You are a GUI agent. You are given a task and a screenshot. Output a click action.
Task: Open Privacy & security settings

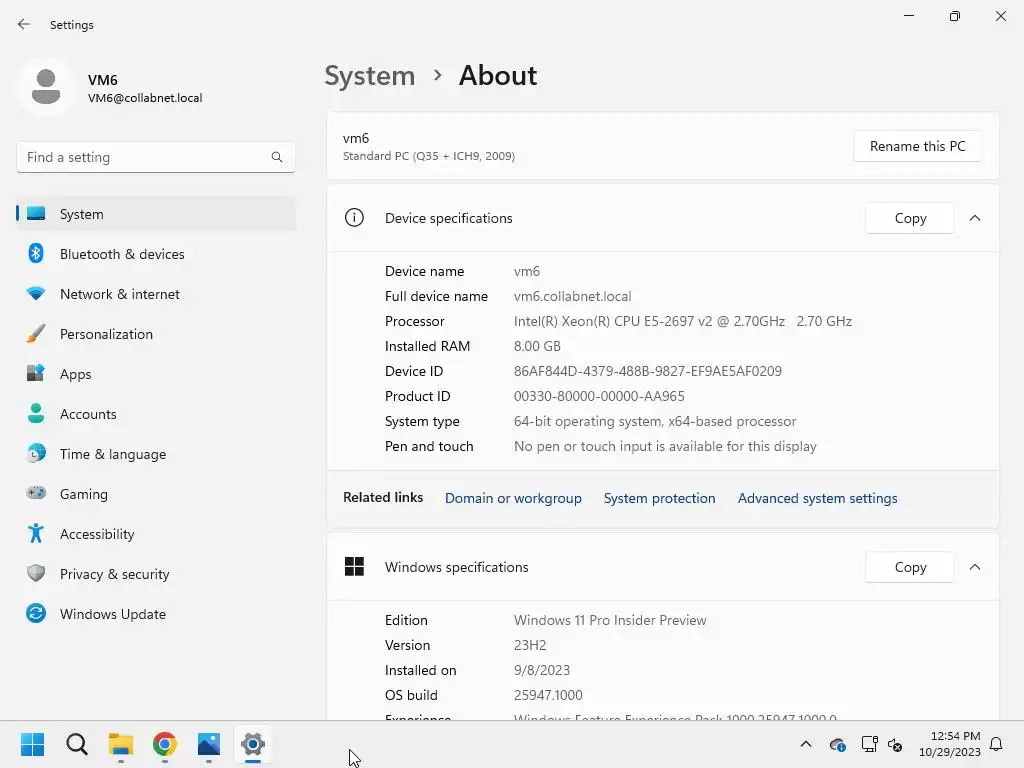coord(155,574)
